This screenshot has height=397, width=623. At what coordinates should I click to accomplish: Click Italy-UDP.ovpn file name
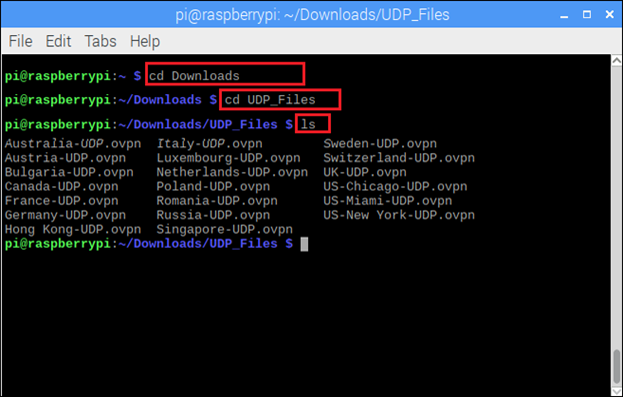(209, 143)
